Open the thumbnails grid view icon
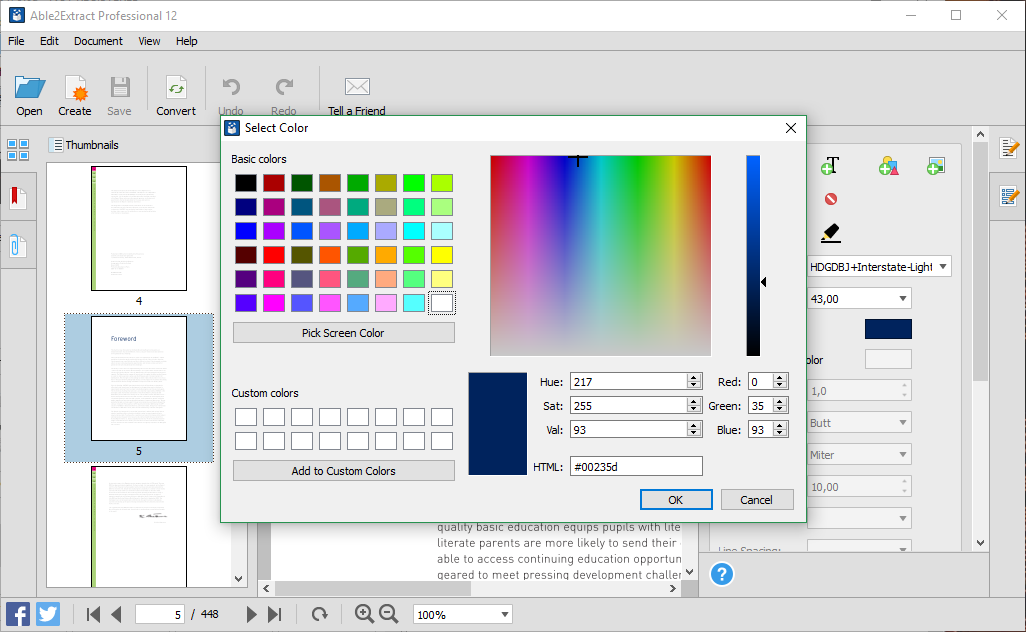 pyautogui.click(x=18, y=150)
